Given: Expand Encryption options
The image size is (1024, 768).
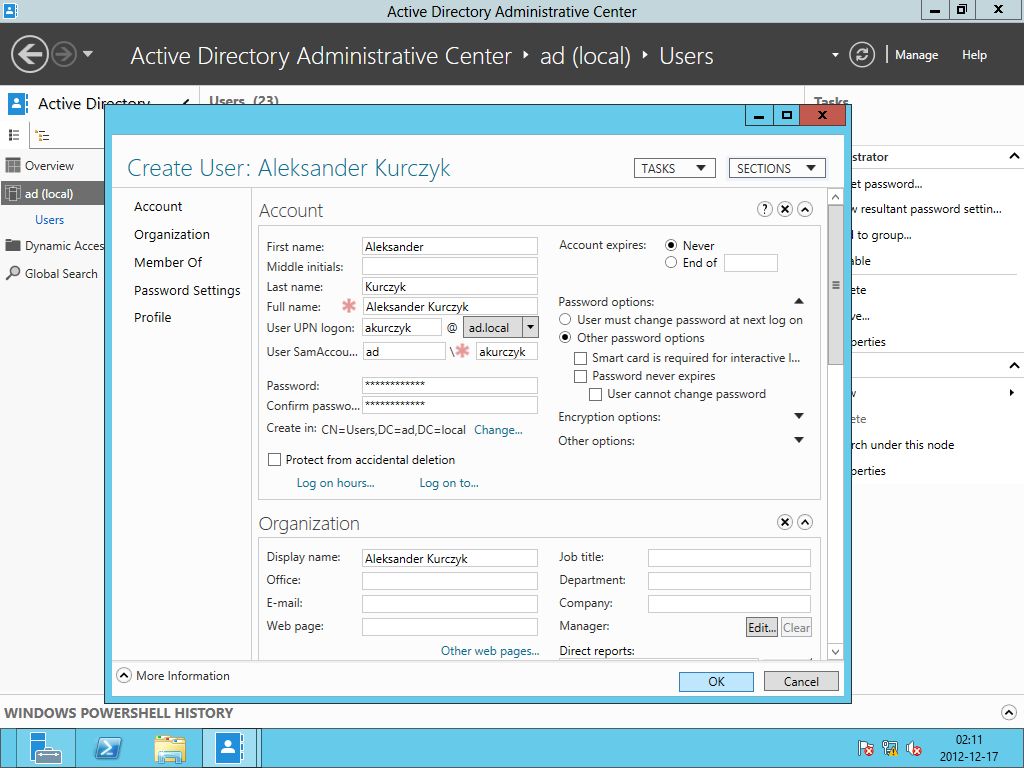Looking at the screenshot, I should point(798,416).
